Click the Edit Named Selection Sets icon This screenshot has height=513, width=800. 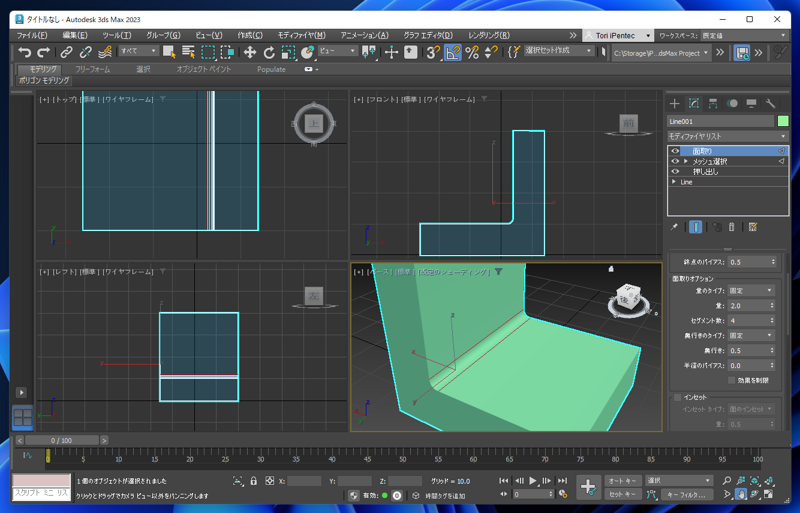pyautogui.click(x=514, y=52)
